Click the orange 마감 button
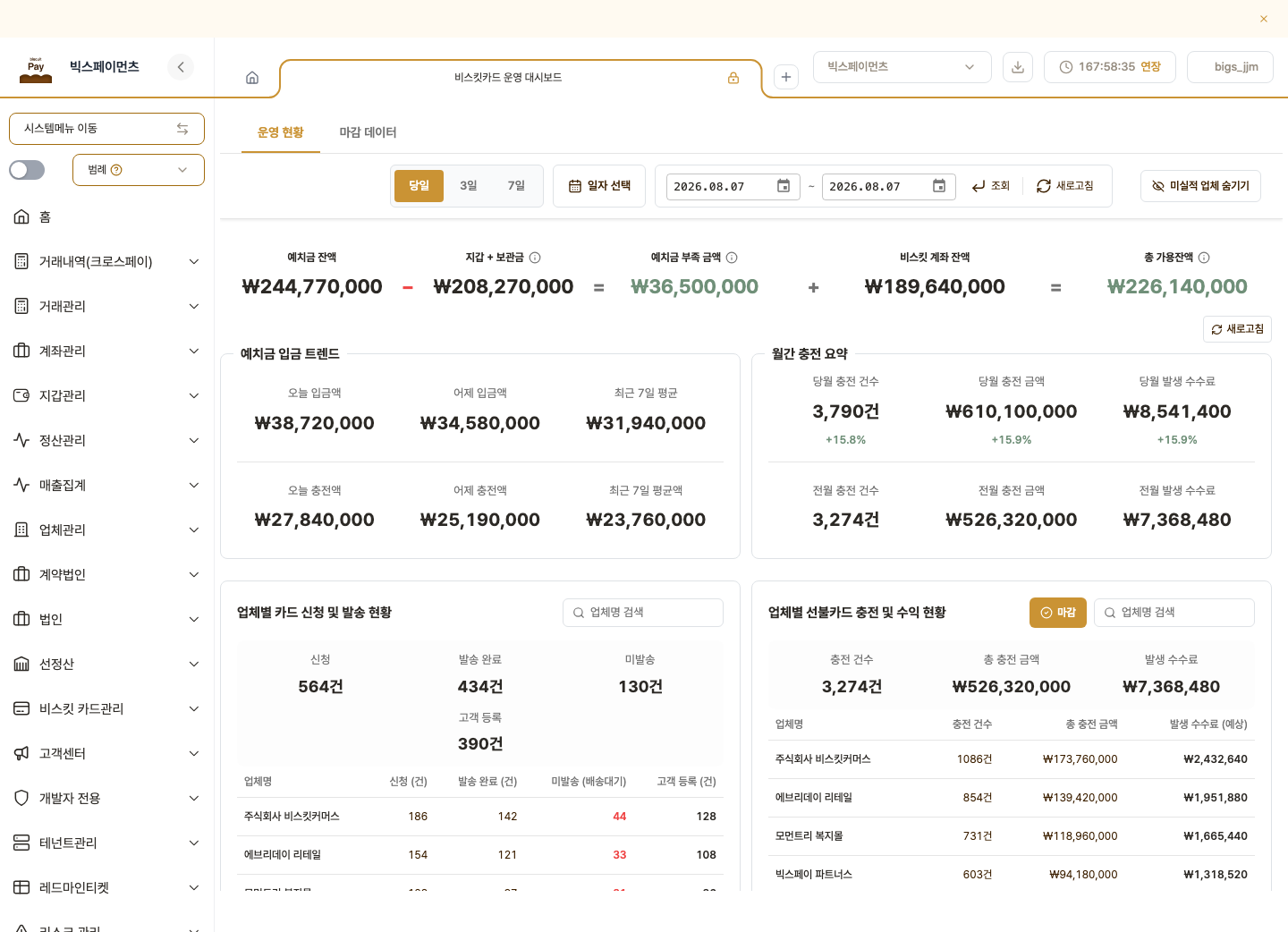Viewport: 1288px width, 932px height. click(1058, 613)
